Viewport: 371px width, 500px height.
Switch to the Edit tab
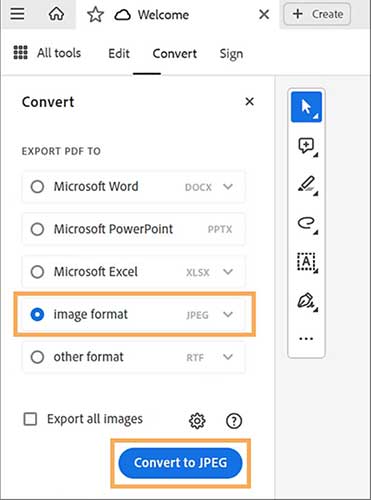pyautogui.click(x=119, y=53)
